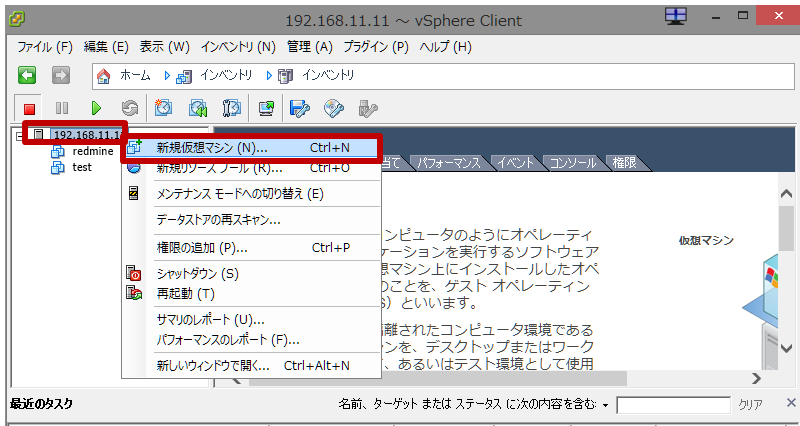This screenshot has width=800, height=426.
Task: Open the ヘルプ (H) menu
Action: tap(445, 47)
